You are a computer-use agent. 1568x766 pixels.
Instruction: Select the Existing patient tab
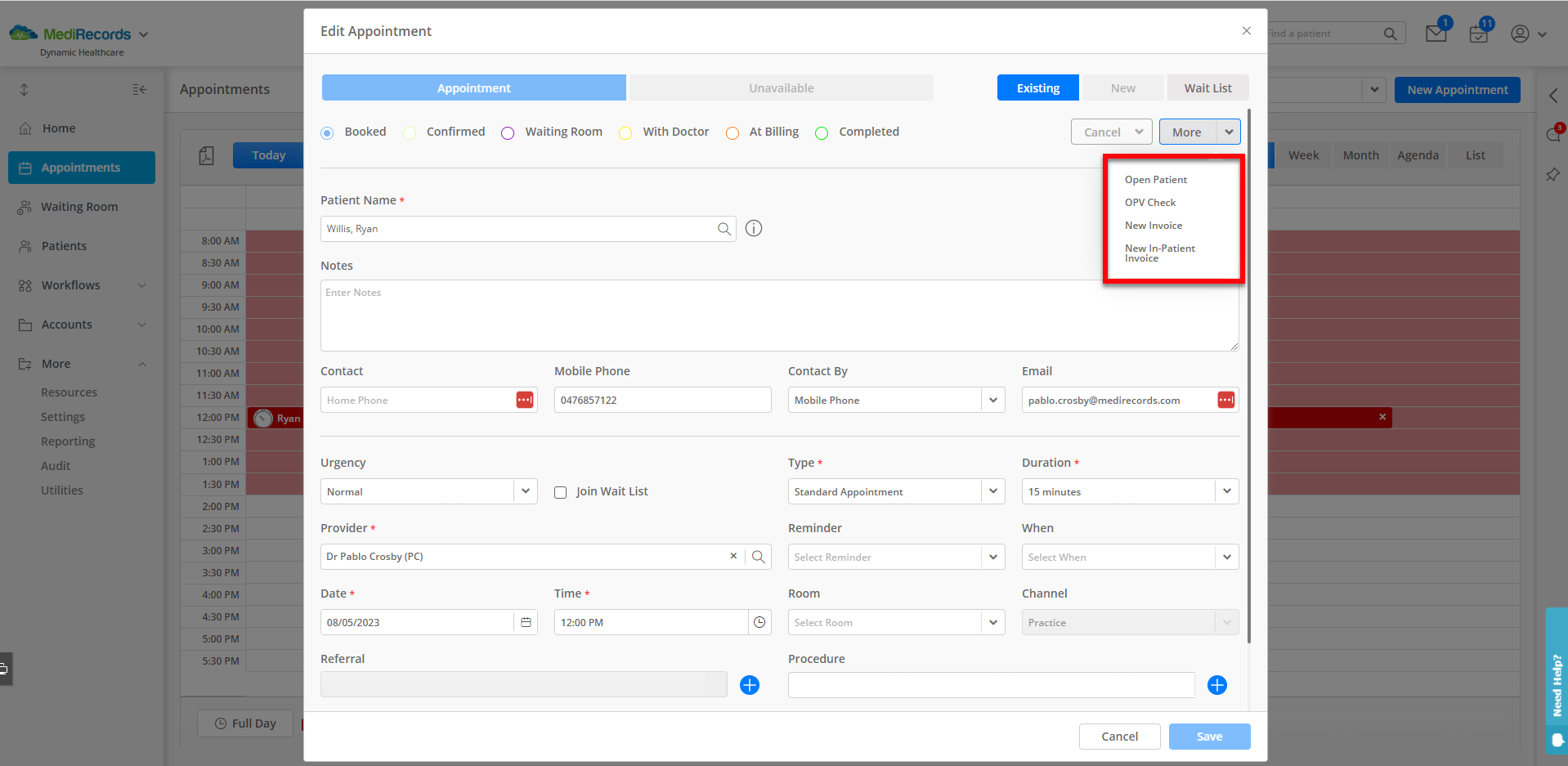(1038, 88)
